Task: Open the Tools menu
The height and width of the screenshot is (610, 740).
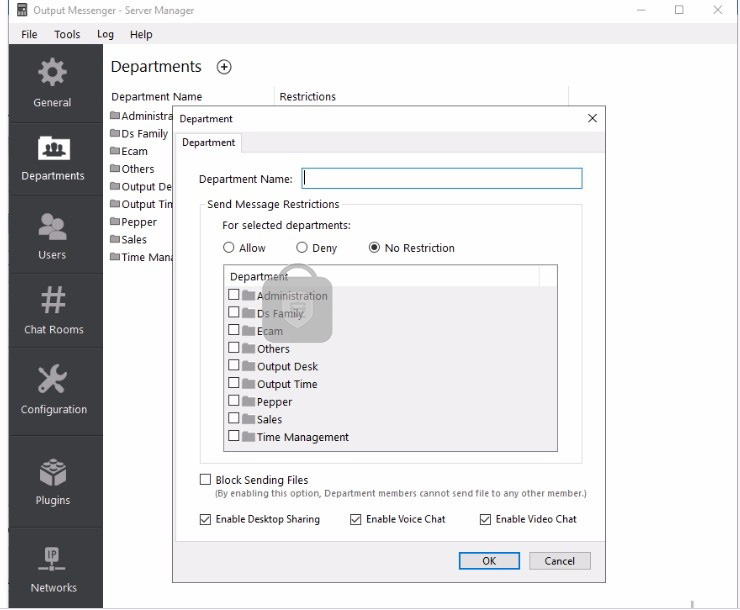Action: (67, 34)
